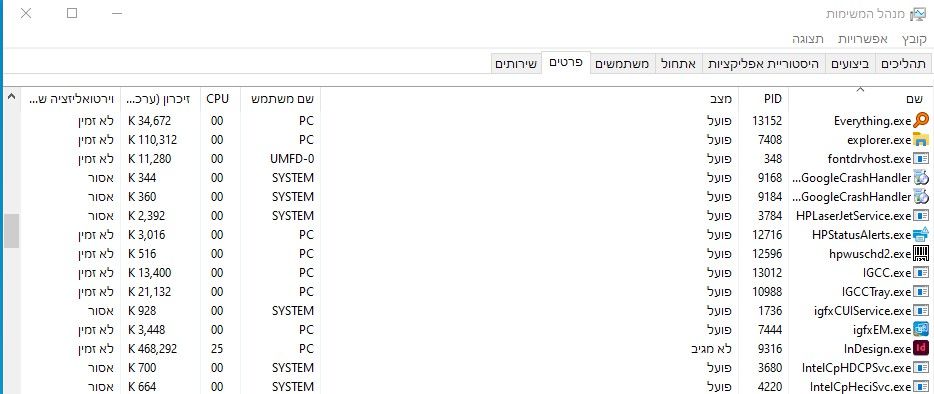Click the hpwuschd2.exe icon
This screenshot has width=934, height=394.
point(921,253)
